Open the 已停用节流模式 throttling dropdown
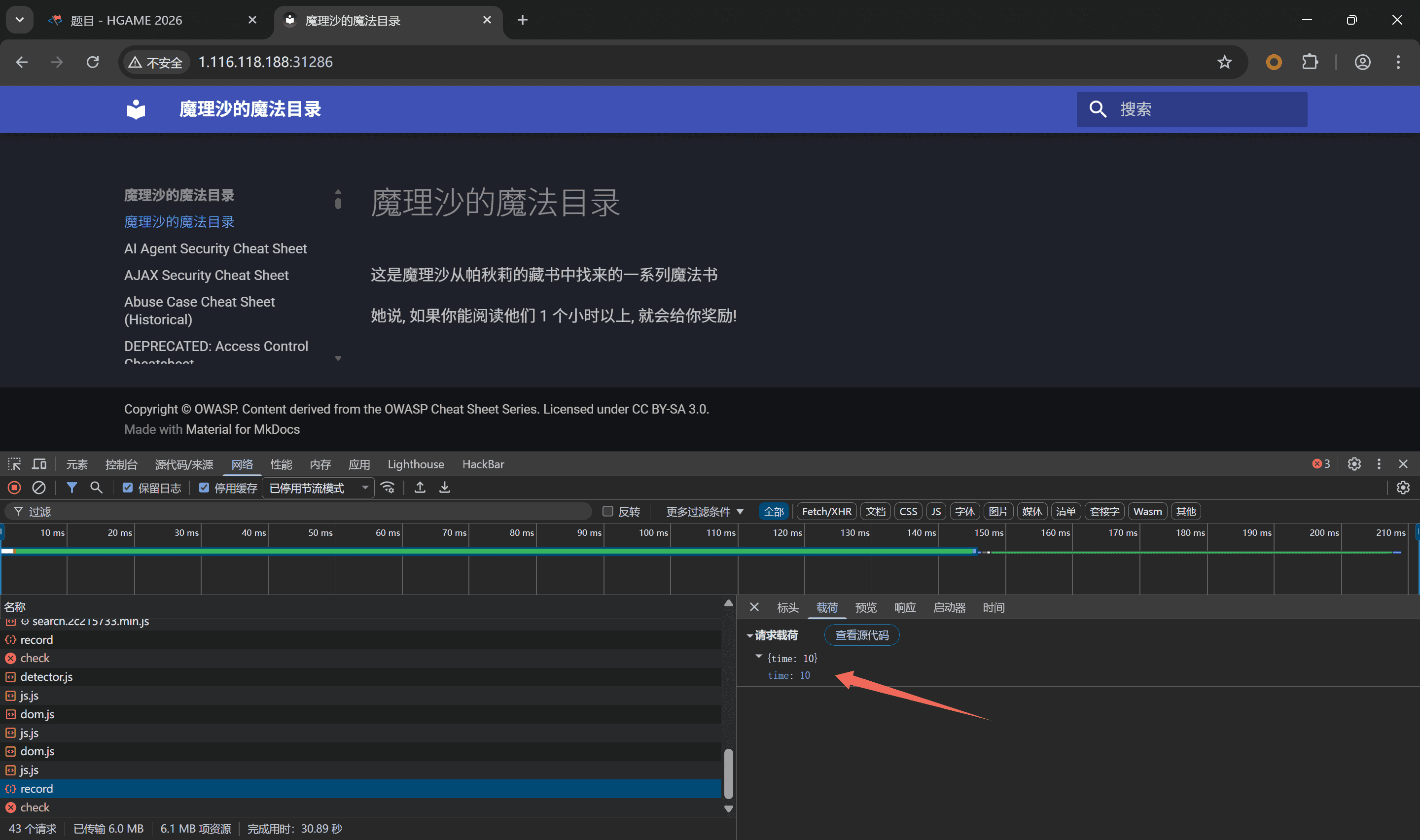The height and width of the screenshot is (840, 1420). tap(318, 488)
